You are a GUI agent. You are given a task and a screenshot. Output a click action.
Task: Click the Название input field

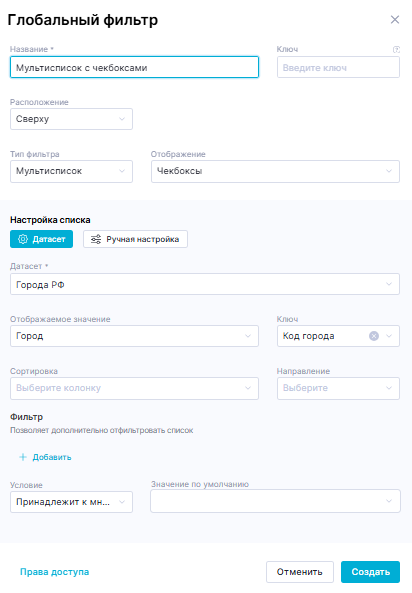point(134,67)
